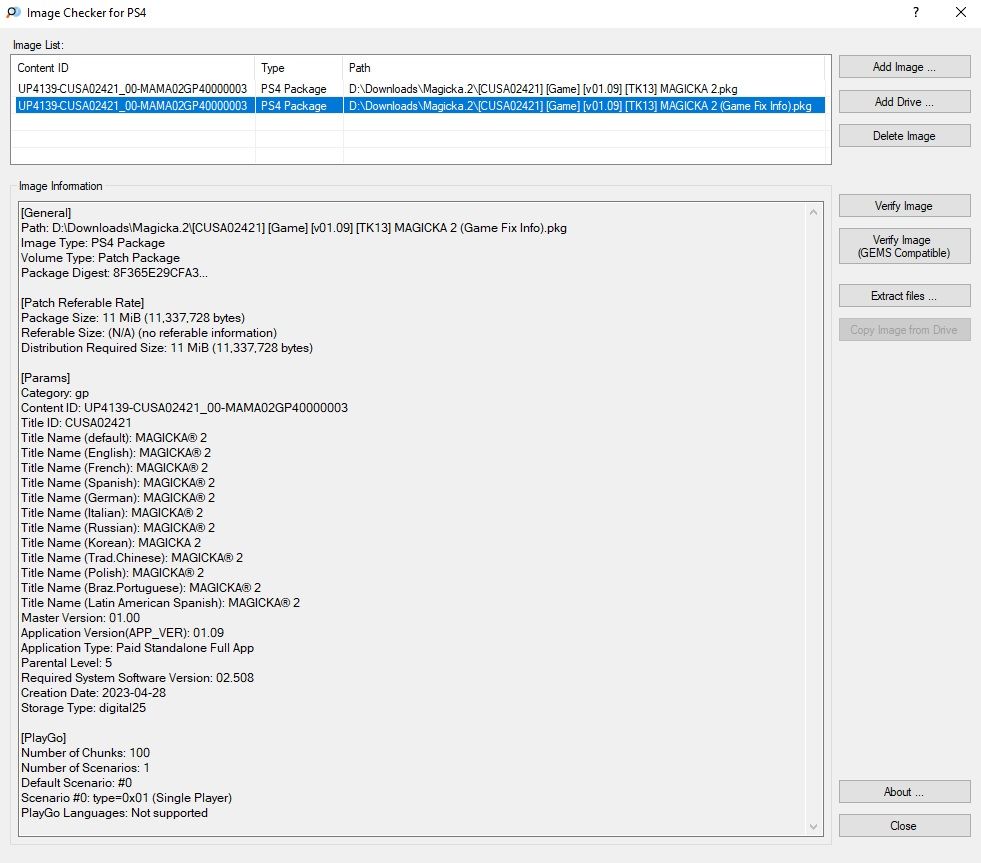
Task: Click the Scenario #0 Single Player line
Action: point(126,798)
